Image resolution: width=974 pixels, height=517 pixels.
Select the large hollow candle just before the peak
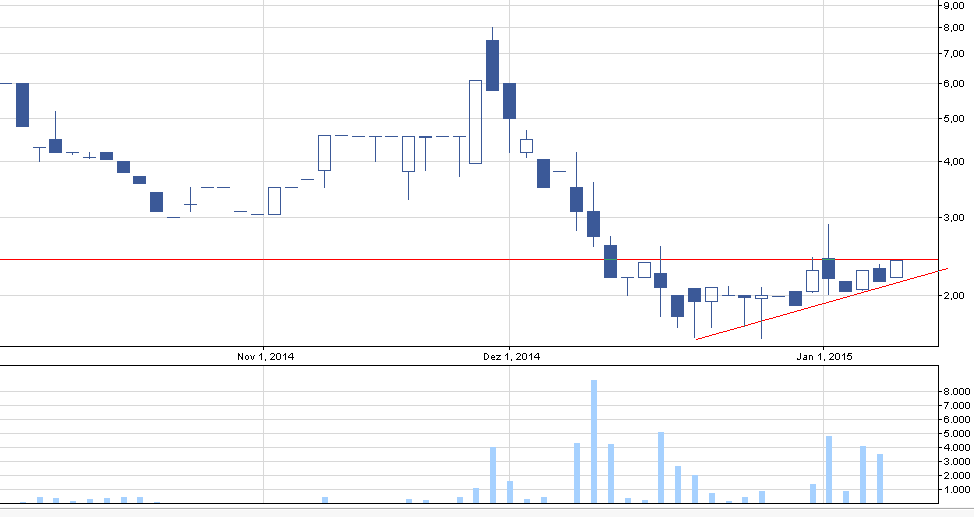pos(475,121)
